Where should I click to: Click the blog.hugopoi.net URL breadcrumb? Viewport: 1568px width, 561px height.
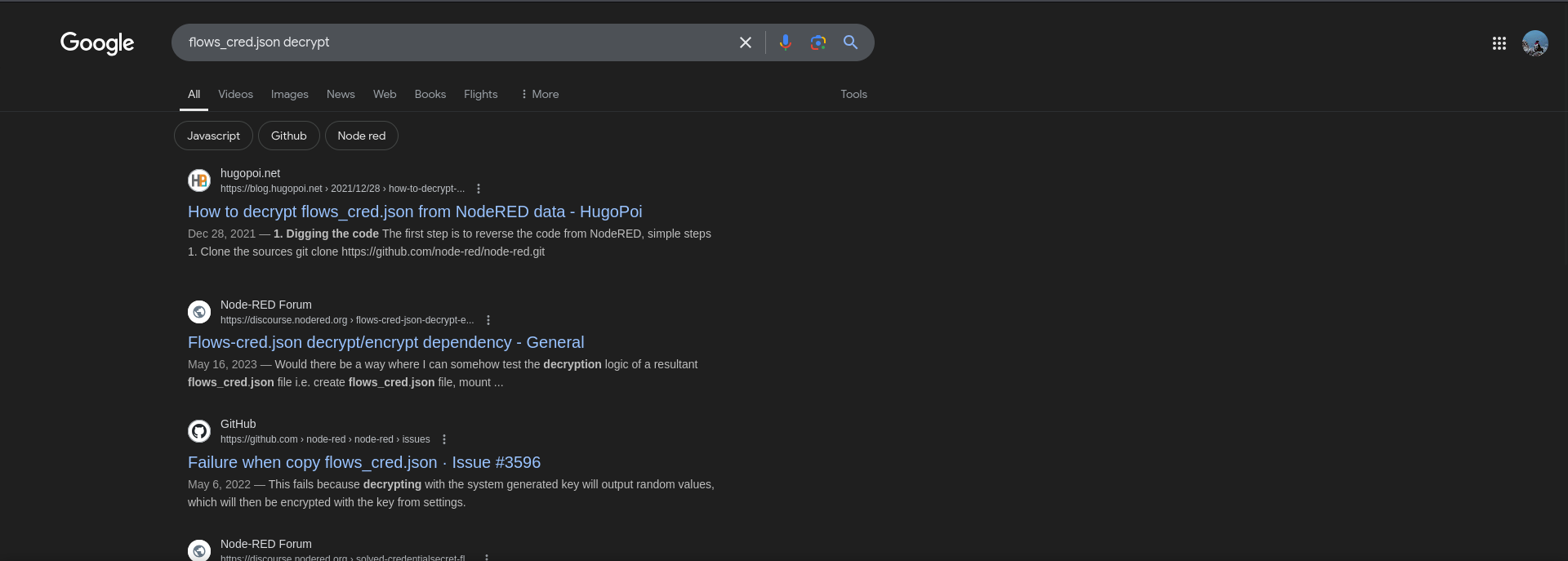click(x=342, y=189)
